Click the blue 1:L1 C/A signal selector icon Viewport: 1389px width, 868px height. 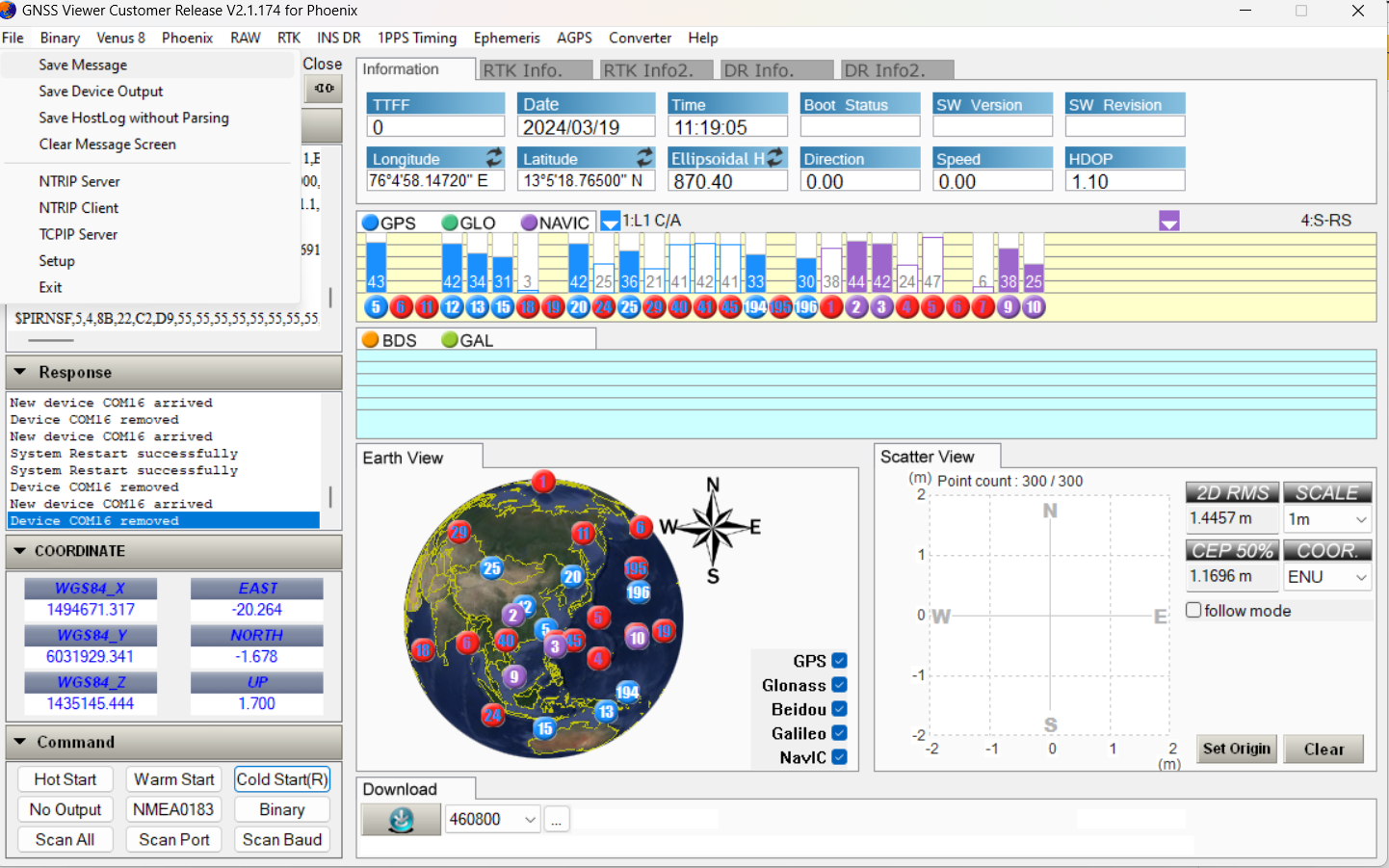610,222
